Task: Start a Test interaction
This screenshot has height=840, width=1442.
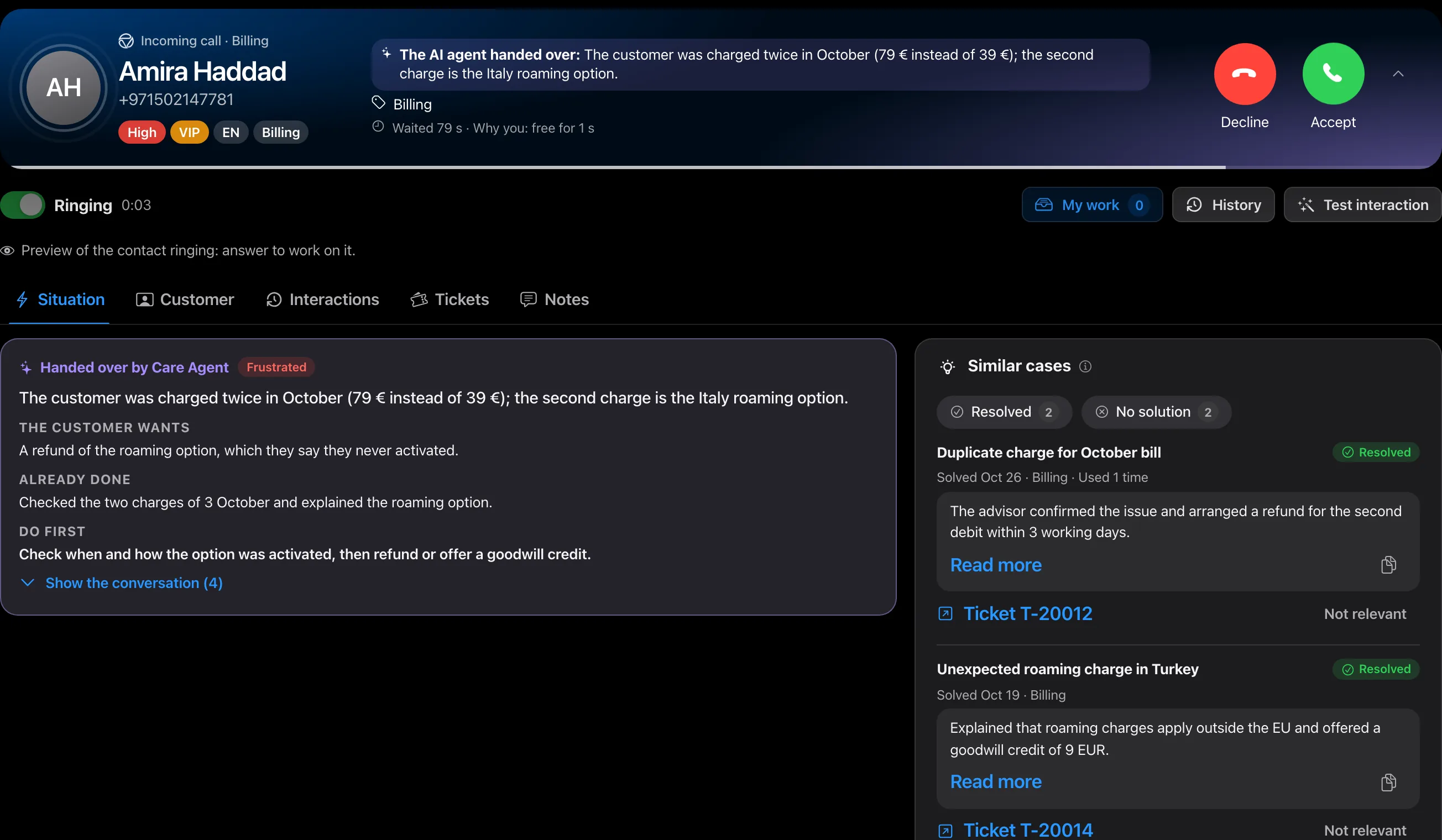Action: [1362, 204]
